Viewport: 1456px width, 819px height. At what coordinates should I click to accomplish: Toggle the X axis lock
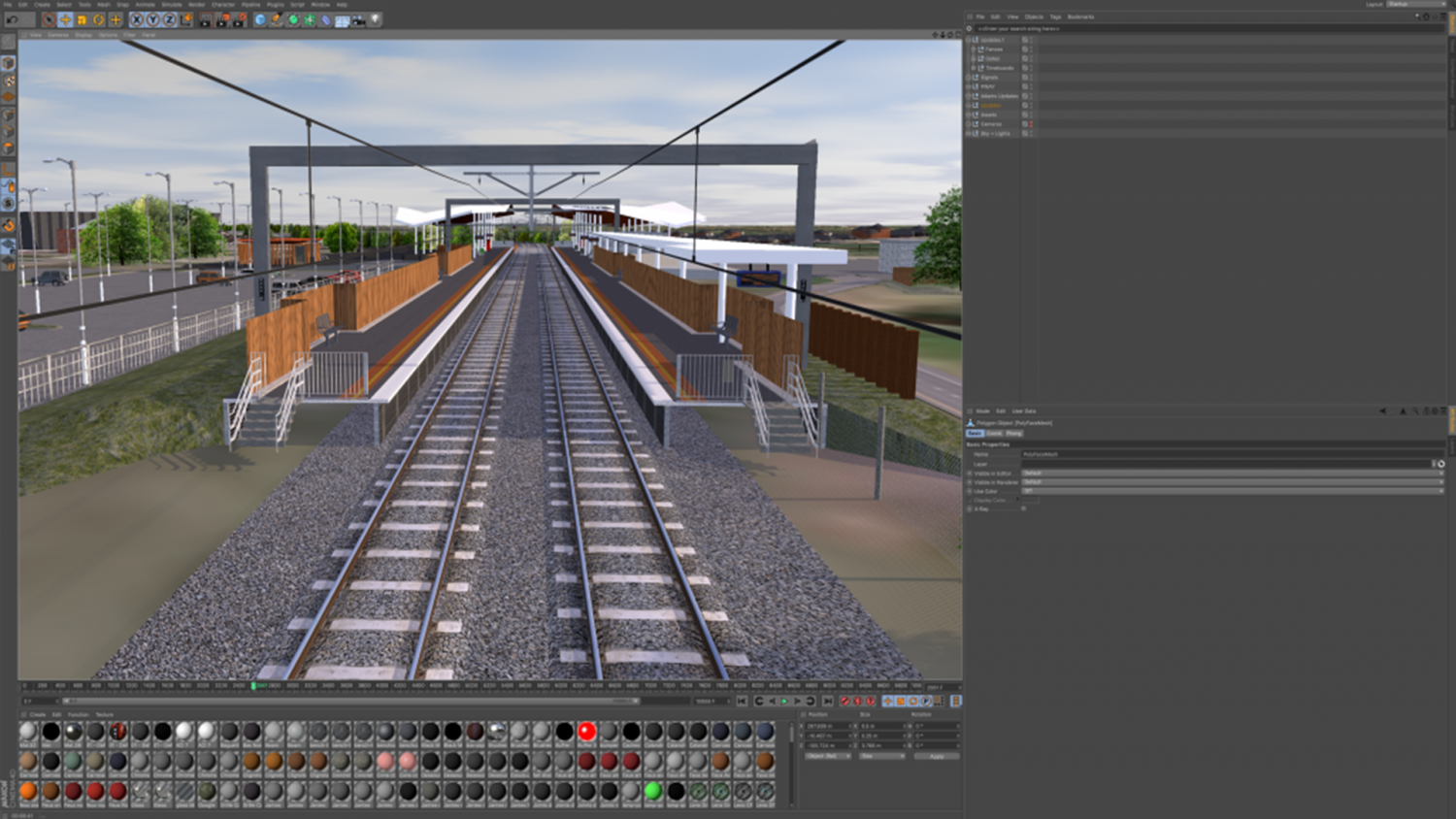pyautogui.click(x=137, y=18)
